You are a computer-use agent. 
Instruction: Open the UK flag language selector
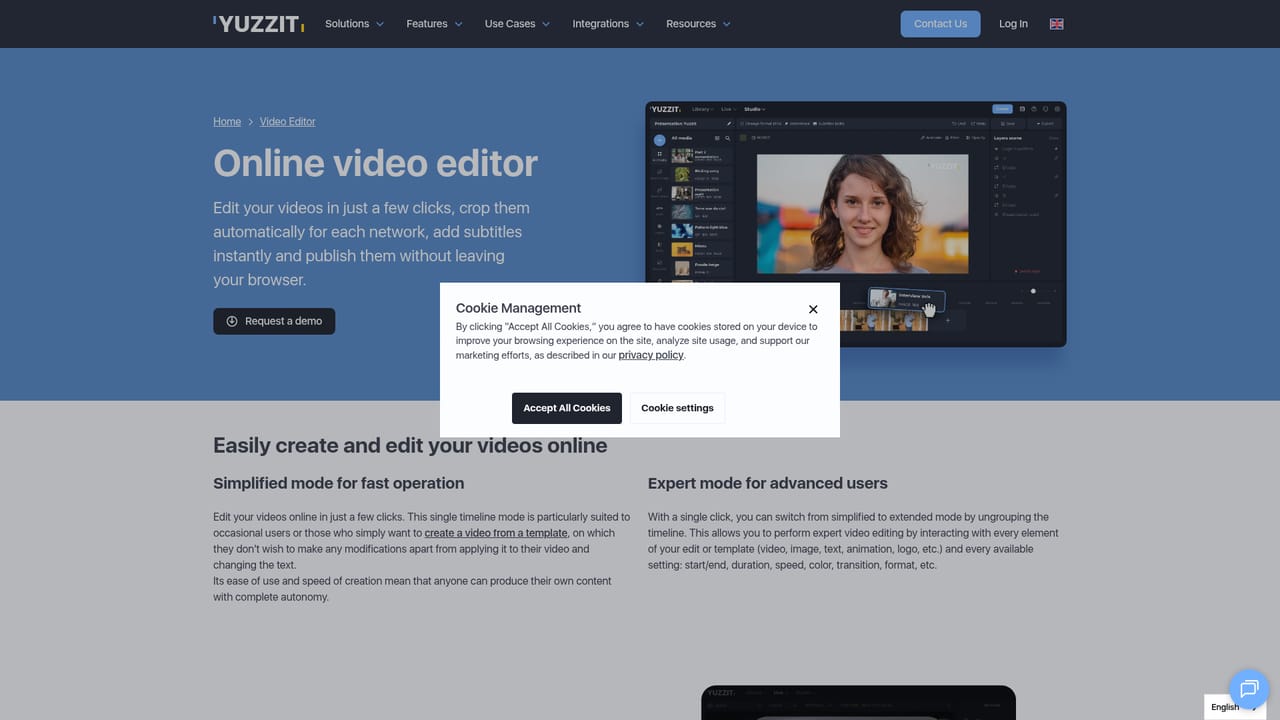(x=1056, y=24)
